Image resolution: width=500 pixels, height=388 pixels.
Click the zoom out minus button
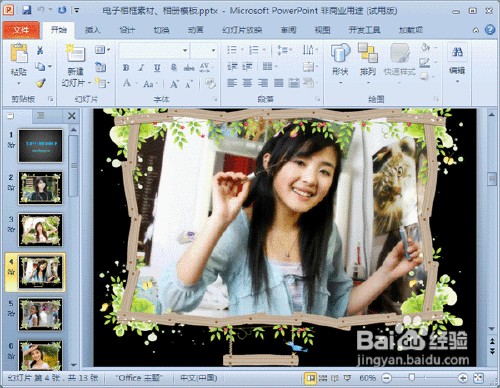coord(387,378)
